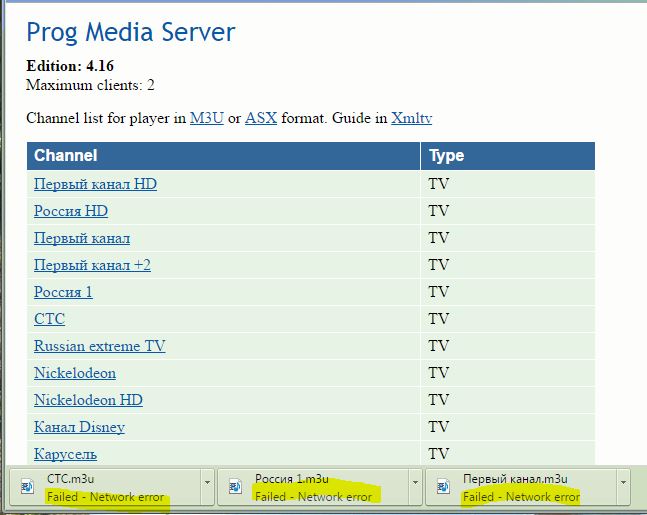Click the Первый канал.m3u download file icon
The height and width of the screenshot is (515, 647).
click(443, 487)
